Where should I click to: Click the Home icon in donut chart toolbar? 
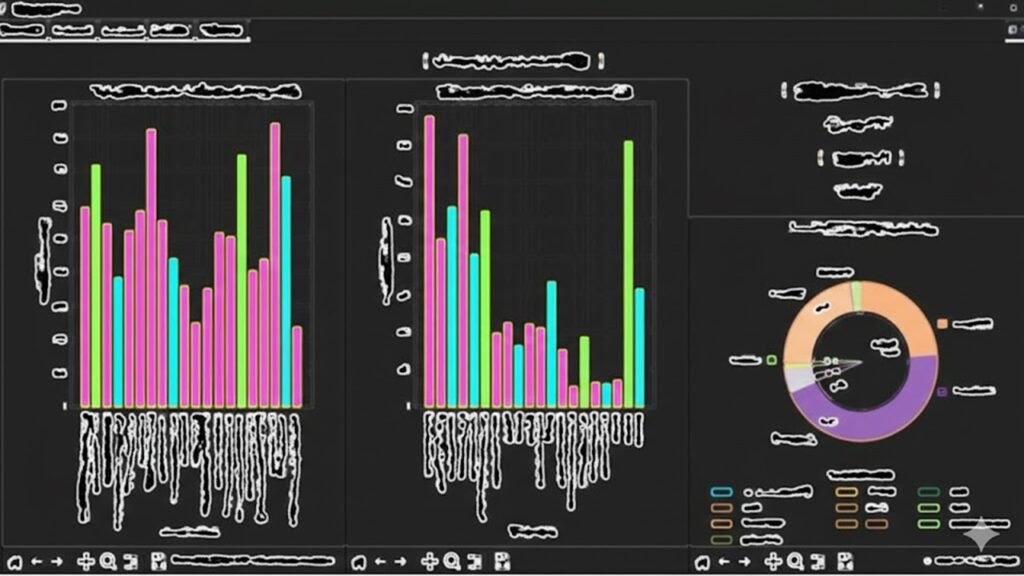pos(702,562)
